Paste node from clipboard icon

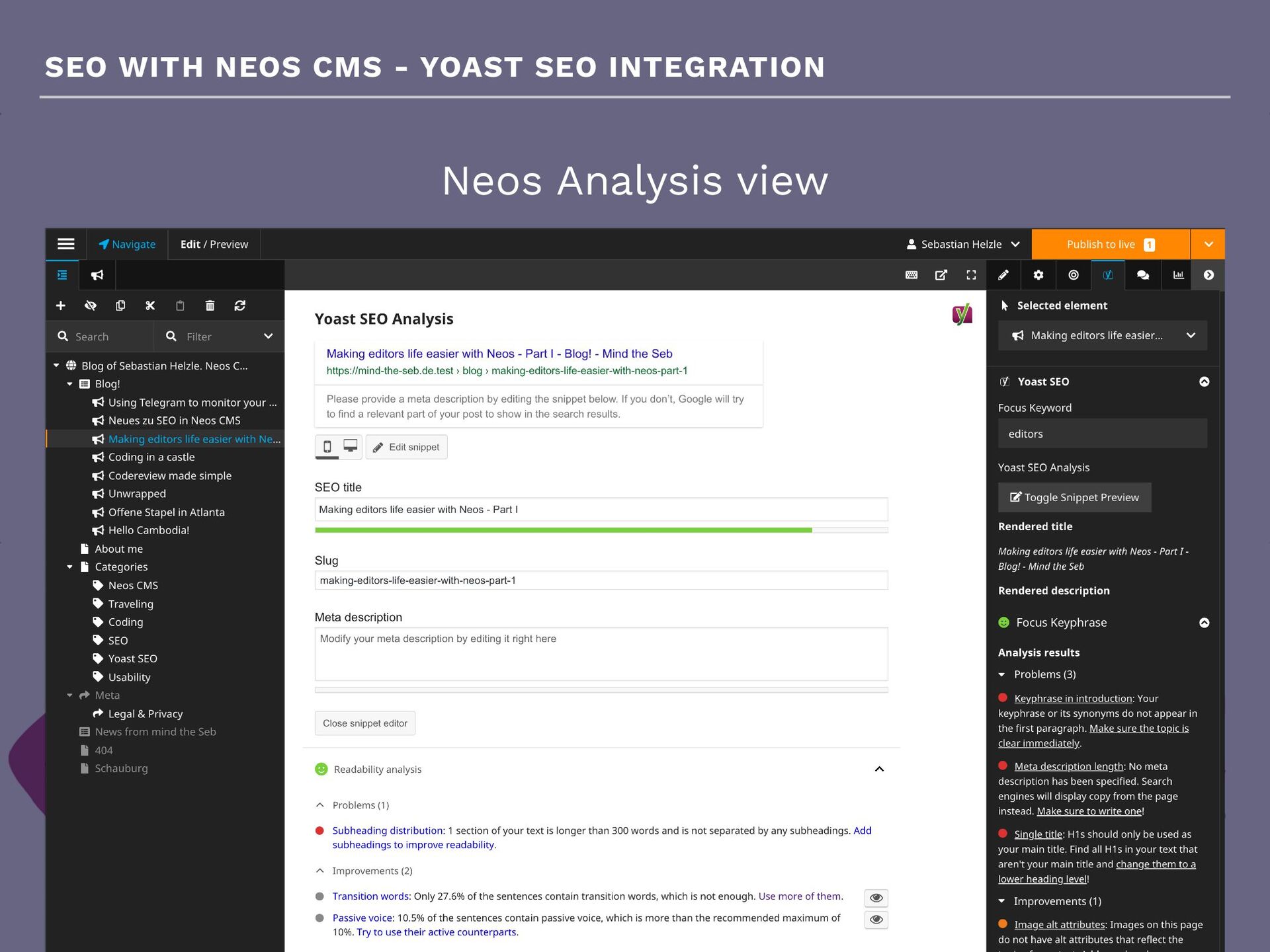coord(180,305)
